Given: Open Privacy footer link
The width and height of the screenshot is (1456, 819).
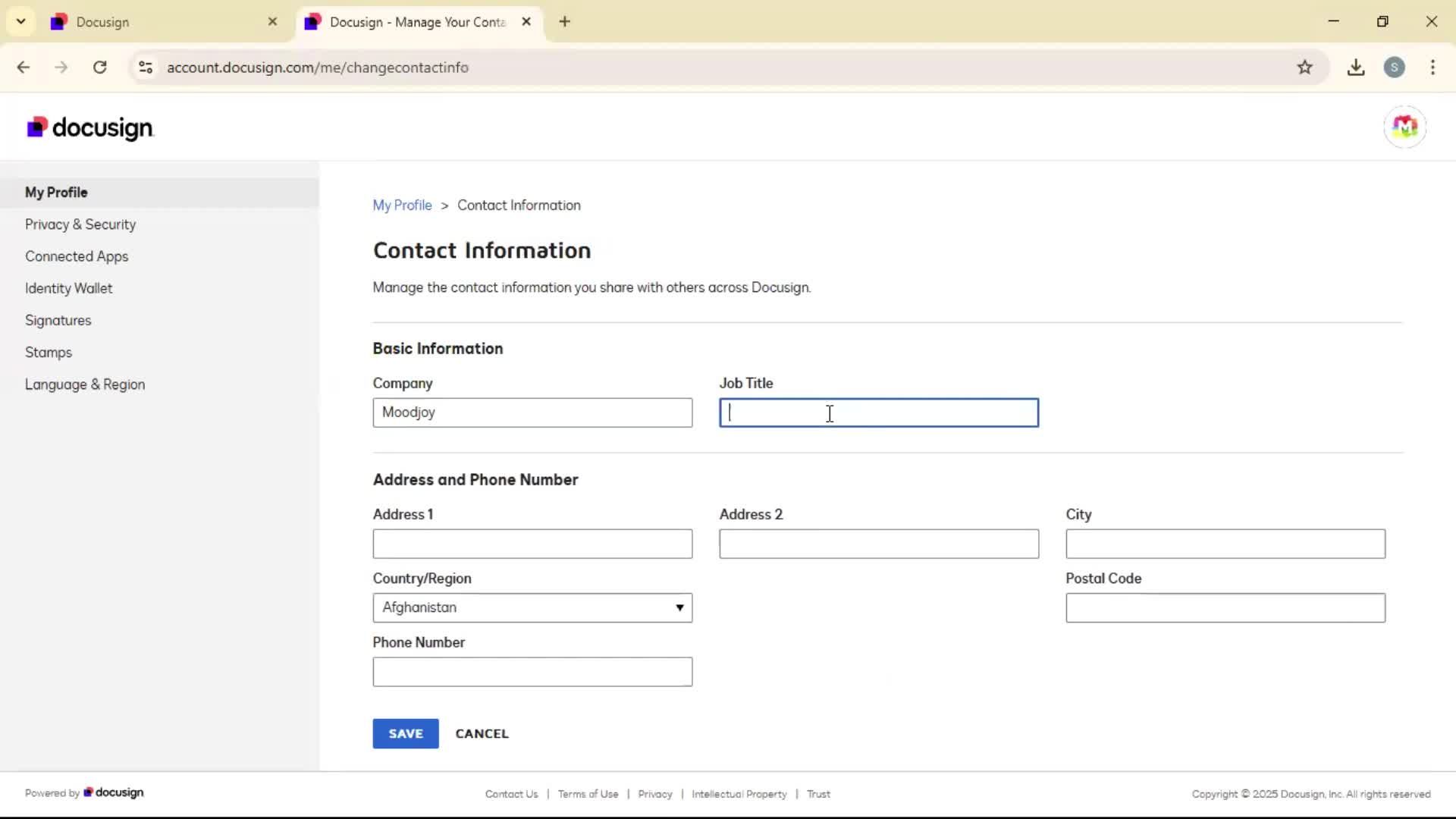Looking at the screenshot, I should [x=655, y=794].
